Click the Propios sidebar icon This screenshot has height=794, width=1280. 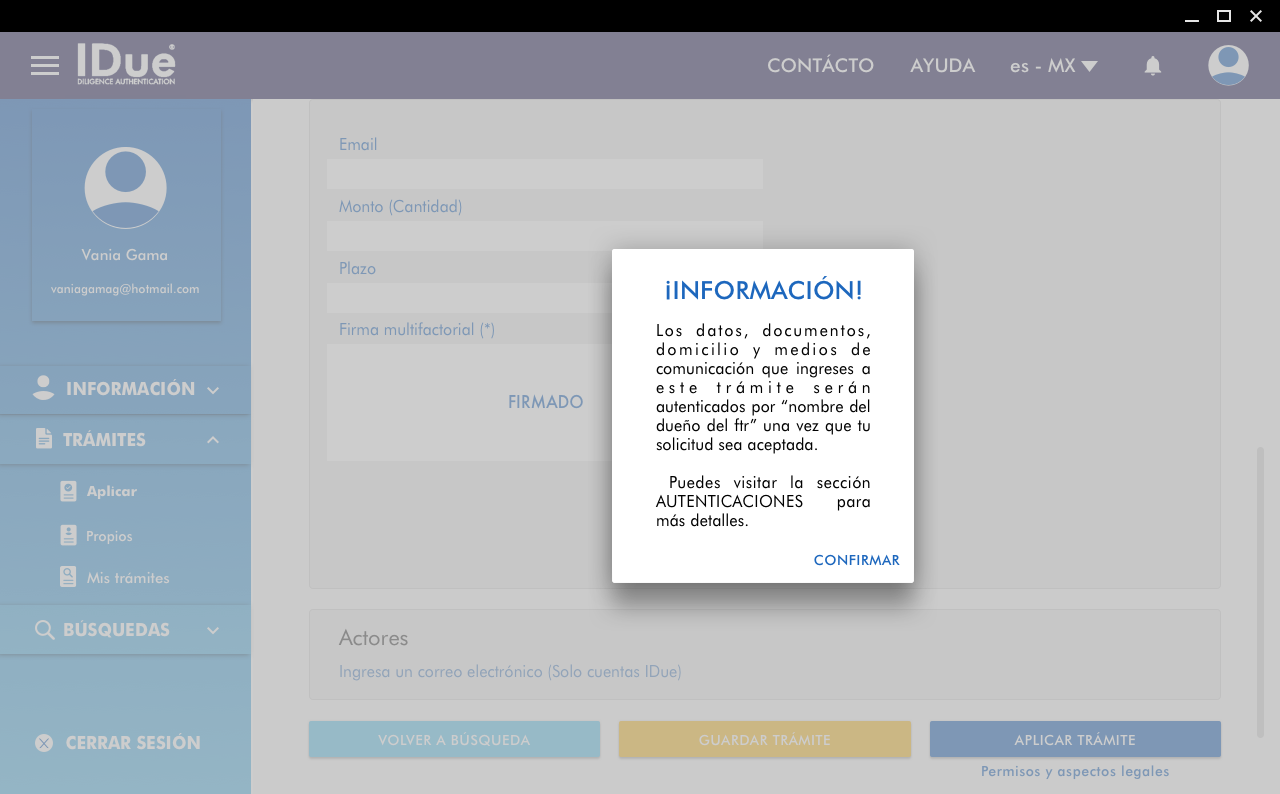point(68,536)
